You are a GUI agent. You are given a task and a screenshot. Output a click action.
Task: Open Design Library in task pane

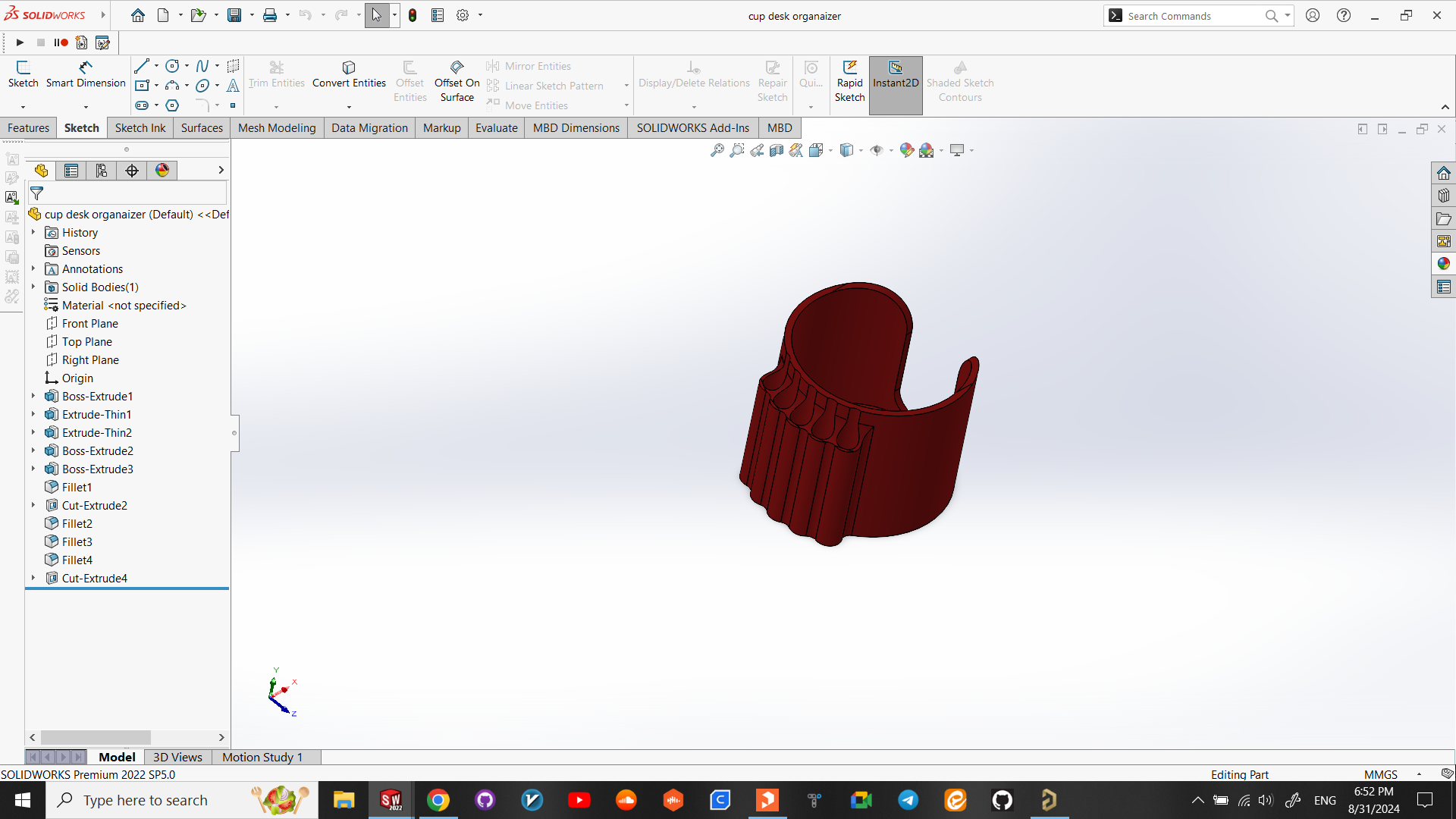click(1443, 196)
